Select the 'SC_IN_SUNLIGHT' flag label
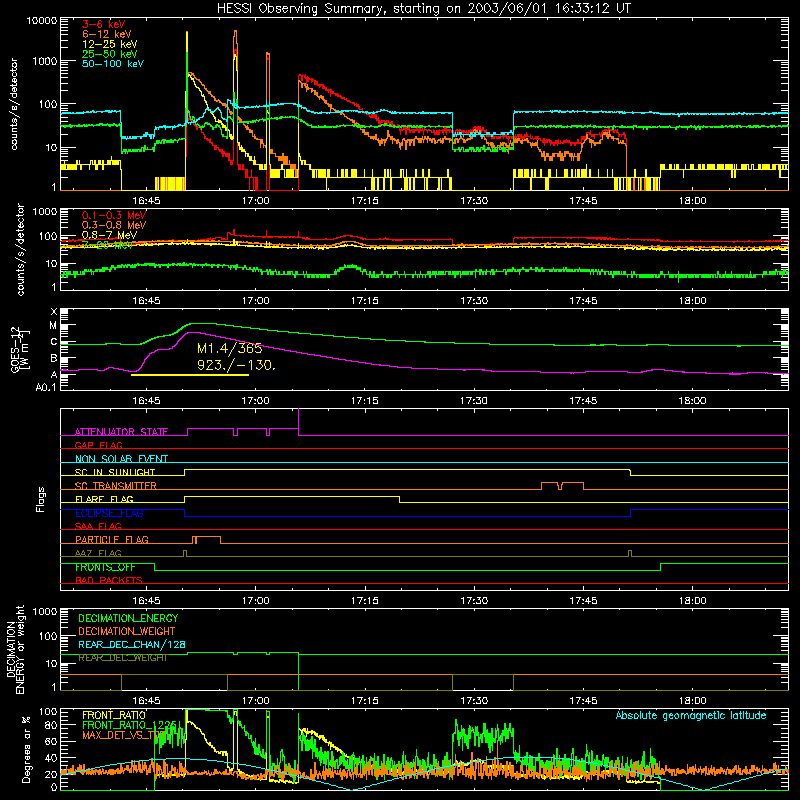The height and width of the screenshot is (800, 800). [x=115, y=472]
